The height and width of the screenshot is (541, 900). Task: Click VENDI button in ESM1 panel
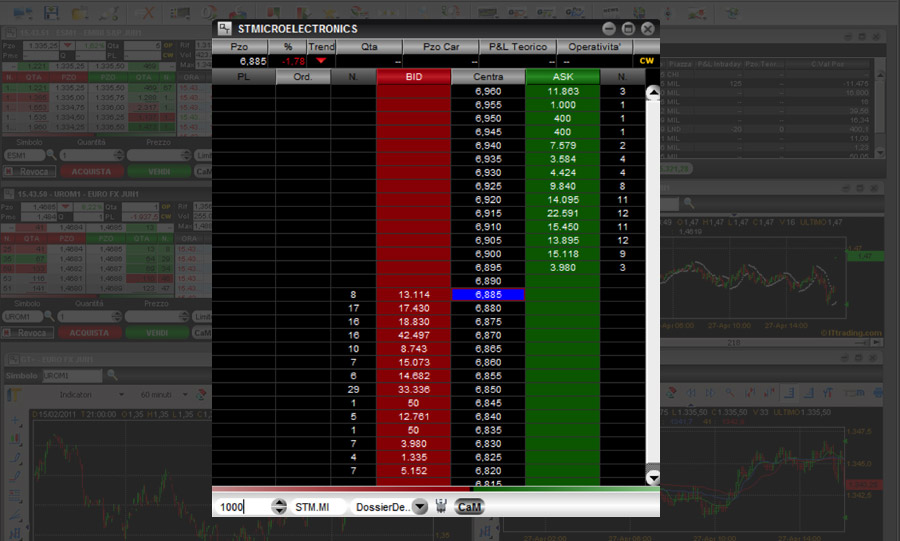click(x=158, y=171)
